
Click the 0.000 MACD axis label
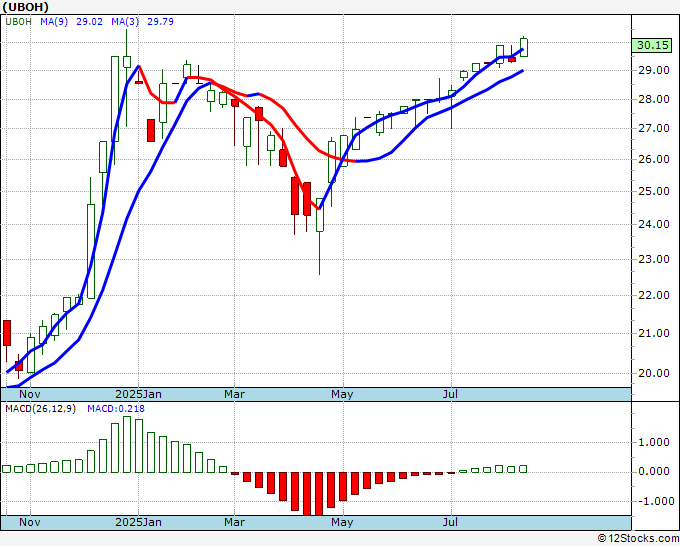(x=654, y=471)
